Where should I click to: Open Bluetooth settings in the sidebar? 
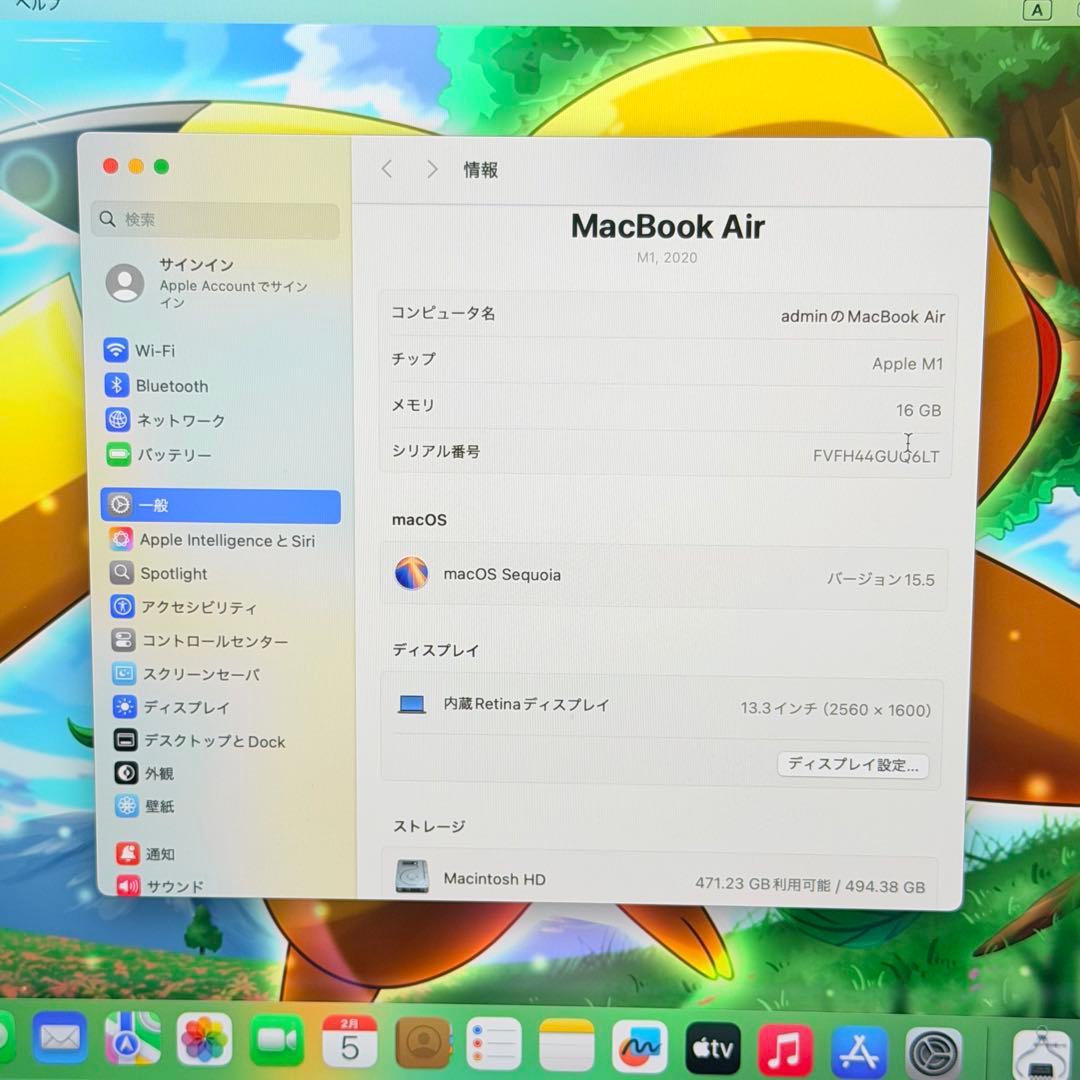click(165, 386)
